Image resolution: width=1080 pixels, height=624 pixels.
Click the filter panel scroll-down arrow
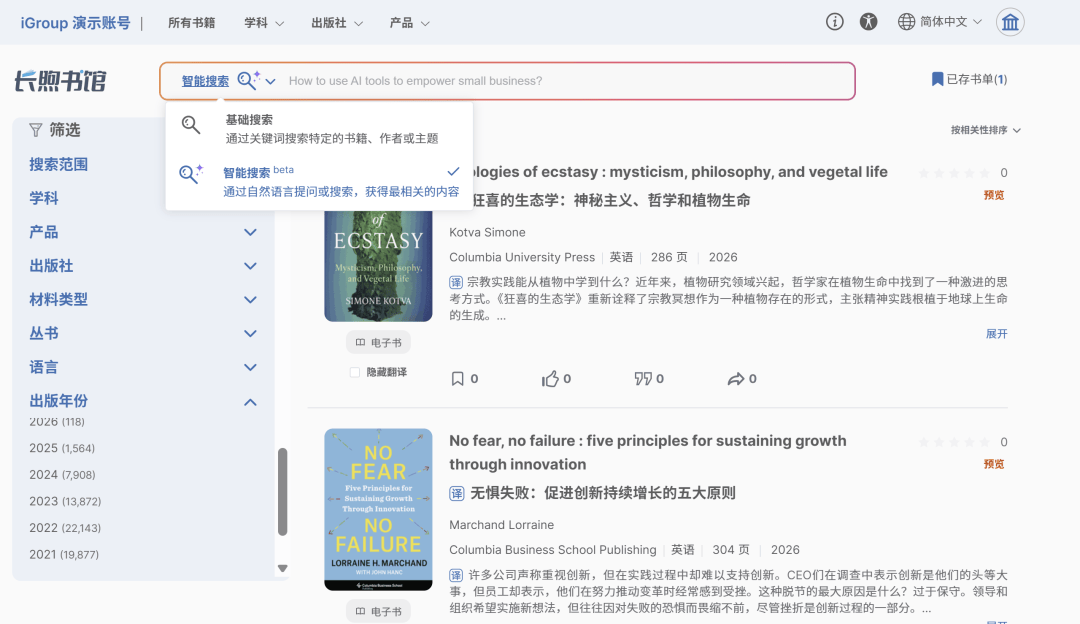coord(282,568)
